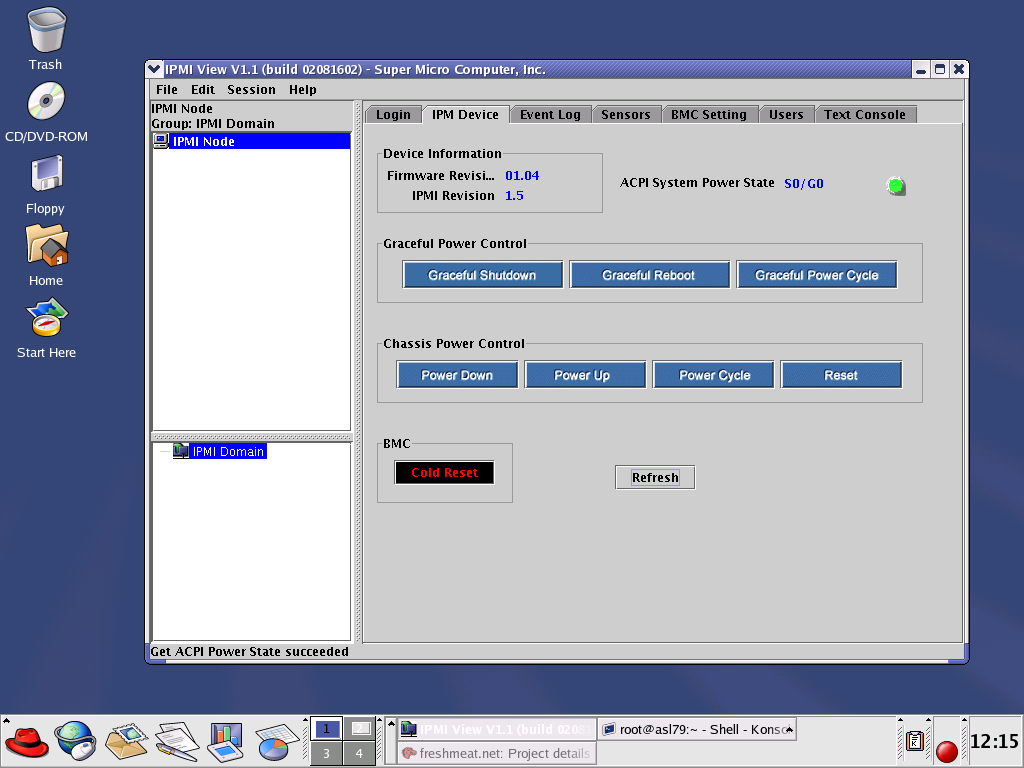The height and width of the screenshot is (768, 1024).
Task: Click the Graceful Shutdown button
Action: tap(482, 275)
